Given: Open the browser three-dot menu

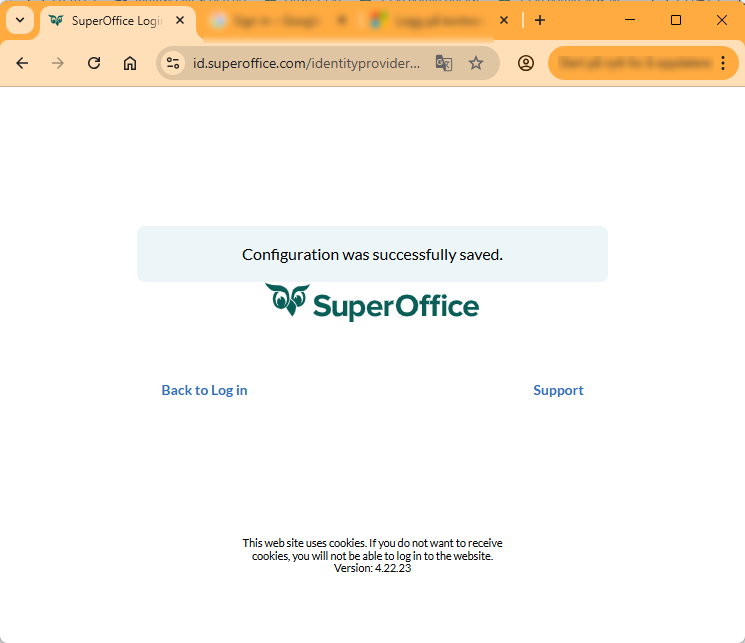Looking at the screenshot, I should (723, 63).
